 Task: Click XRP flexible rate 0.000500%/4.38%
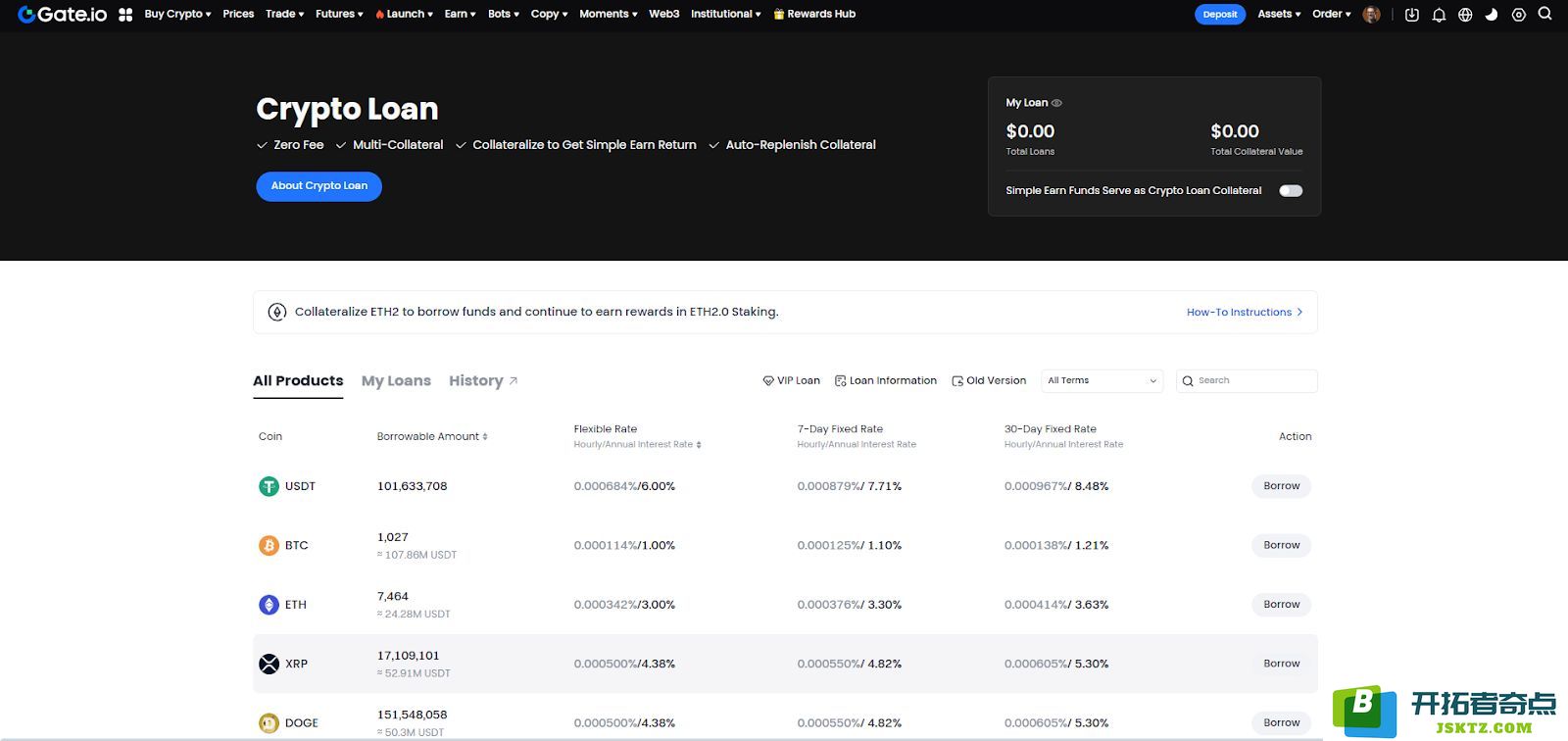[624, 664]
